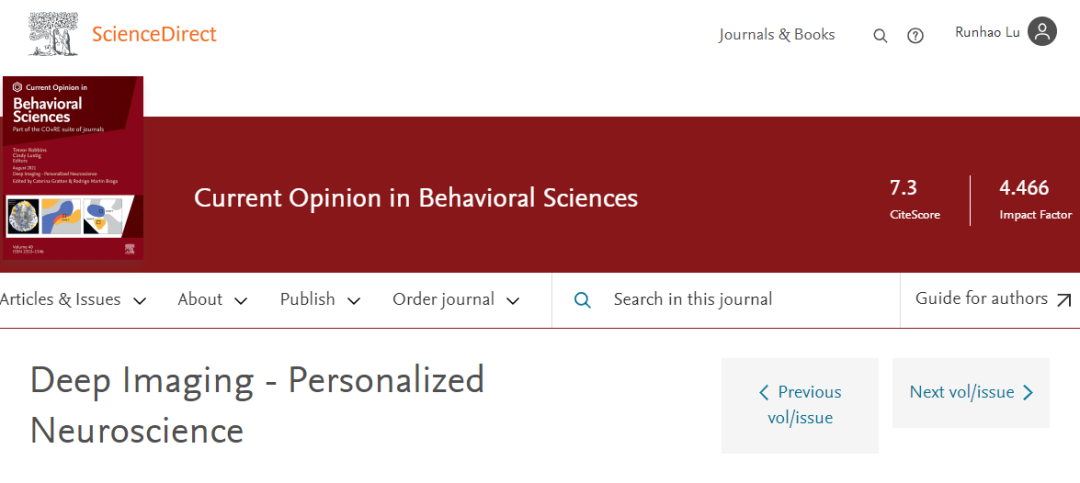Click the Runhao Lu account name
Screen dimensions: 1080x483
coord(987,33)
